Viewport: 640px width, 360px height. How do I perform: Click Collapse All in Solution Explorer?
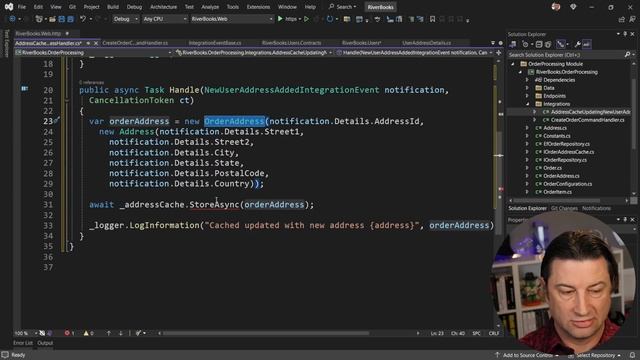539,44
